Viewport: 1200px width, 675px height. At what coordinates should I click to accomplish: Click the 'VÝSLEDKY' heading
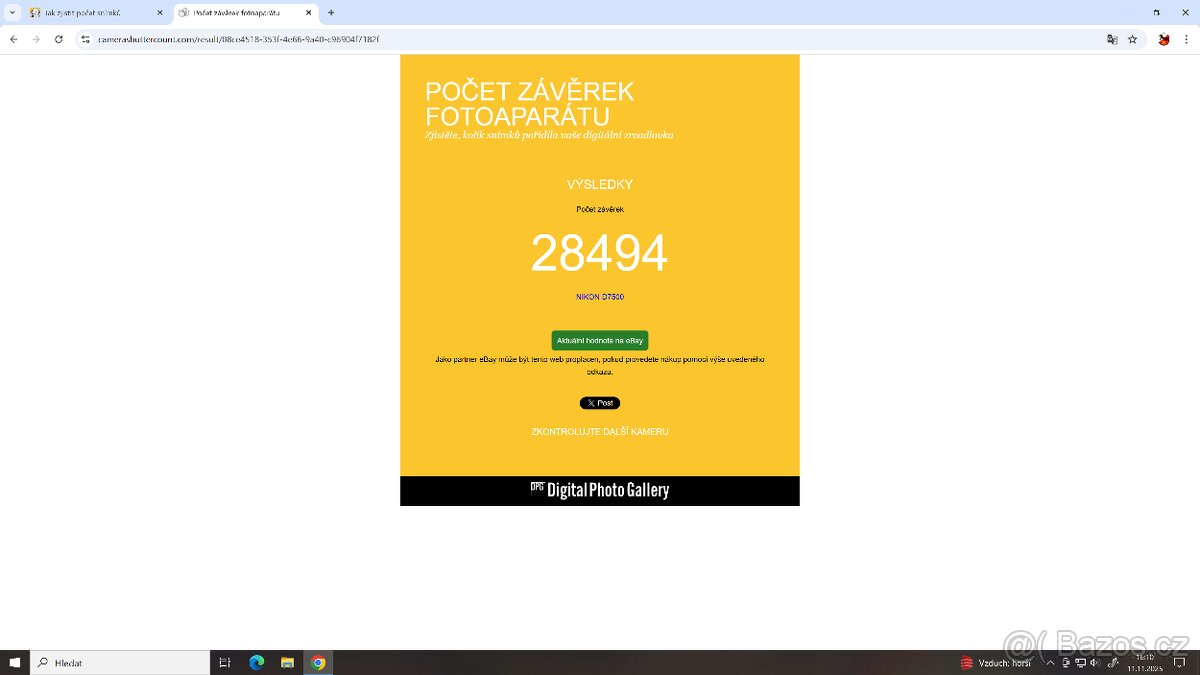point(600,185)
